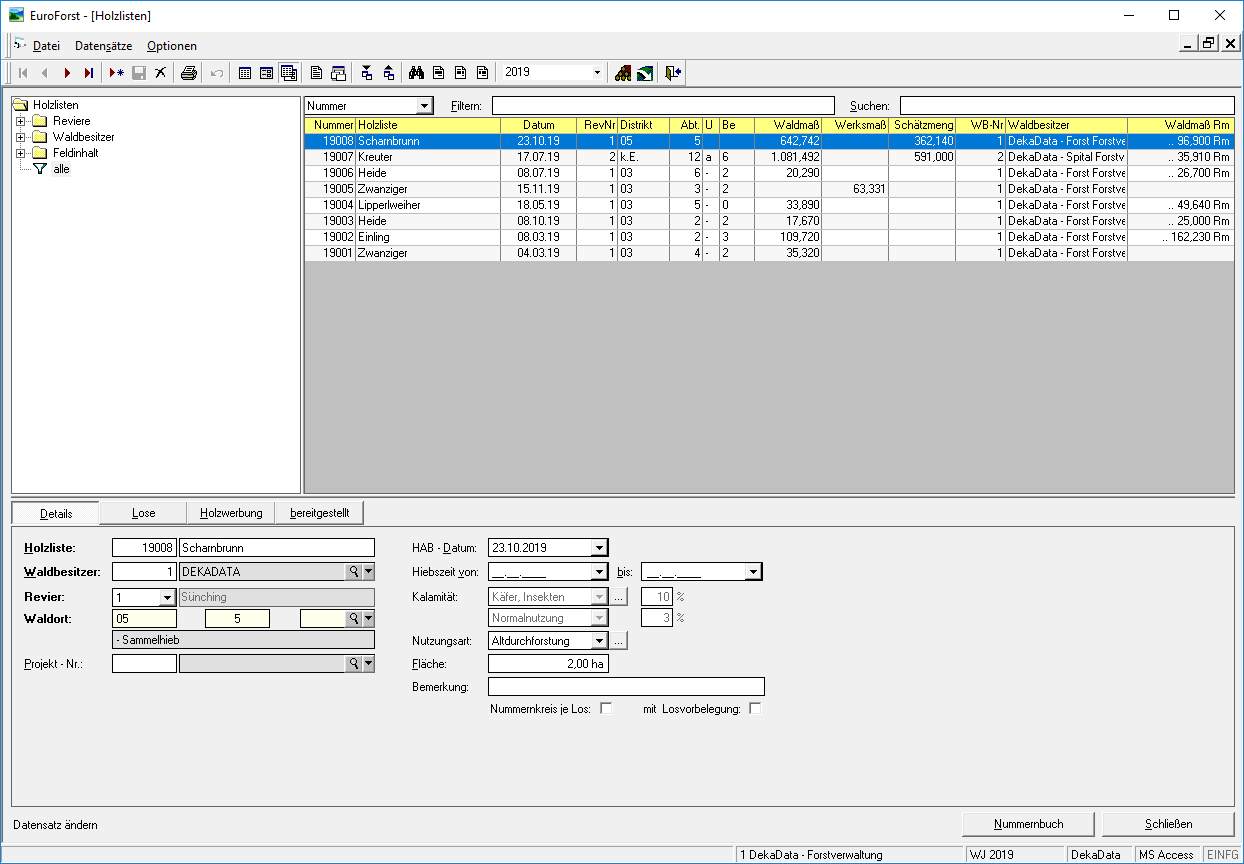Viewport: 1244px width, 864px height.
Task: Enable the 'Nummernkreis je Los' checkbox
Action: (606, 709)
